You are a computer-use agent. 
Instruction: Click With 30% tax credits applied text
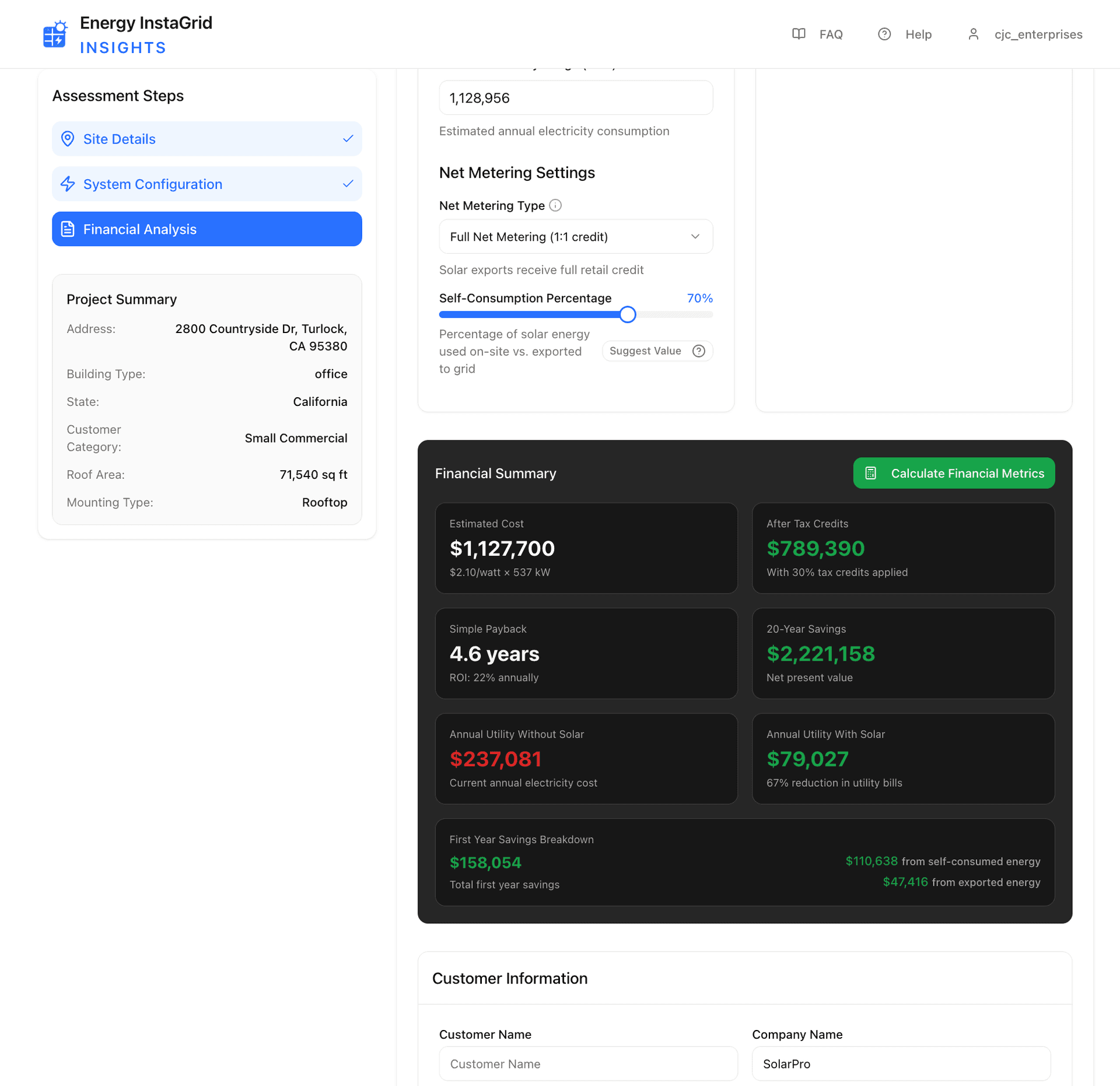(836, 572)
